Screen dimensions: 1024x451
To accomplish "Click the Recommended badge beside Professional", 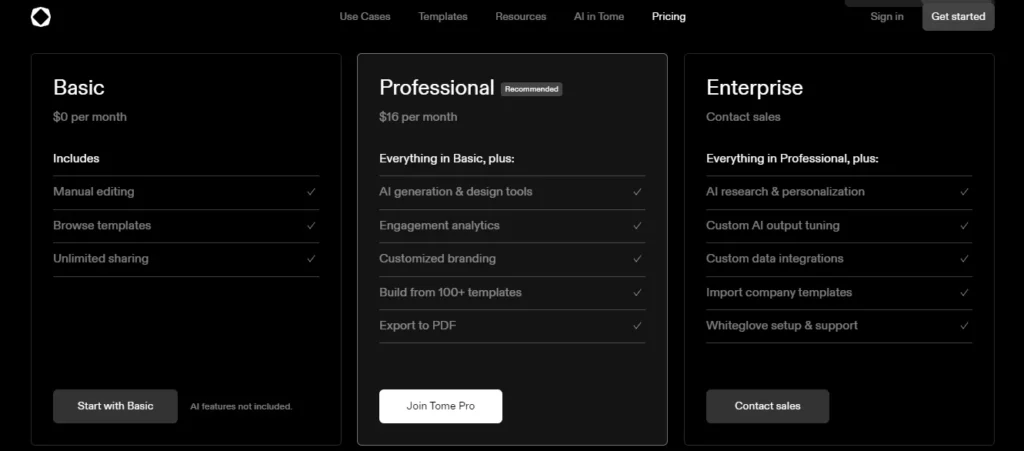I will [532, 89].
